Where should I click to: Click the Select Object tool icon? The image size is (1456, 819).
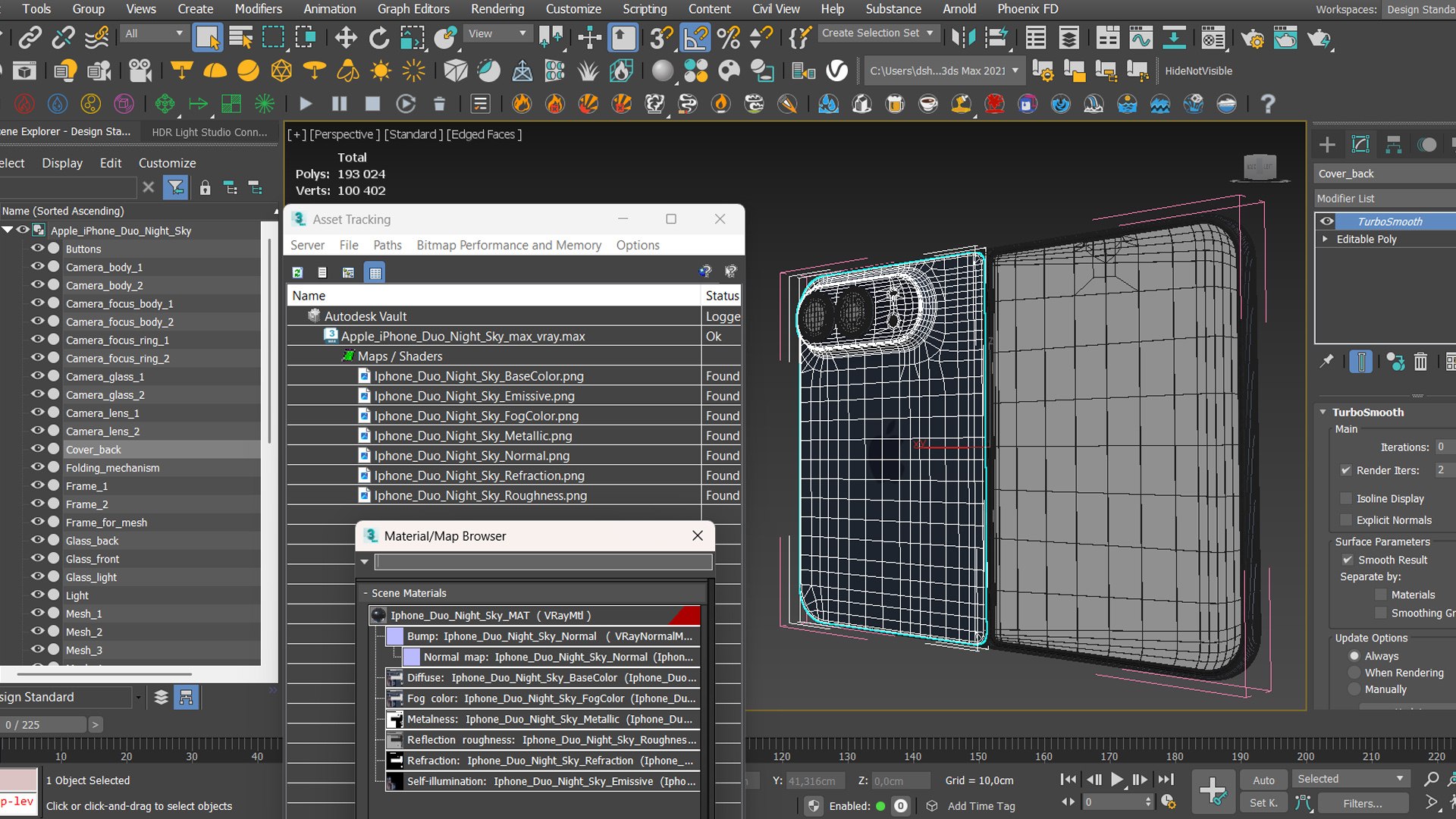click(207, 37)
